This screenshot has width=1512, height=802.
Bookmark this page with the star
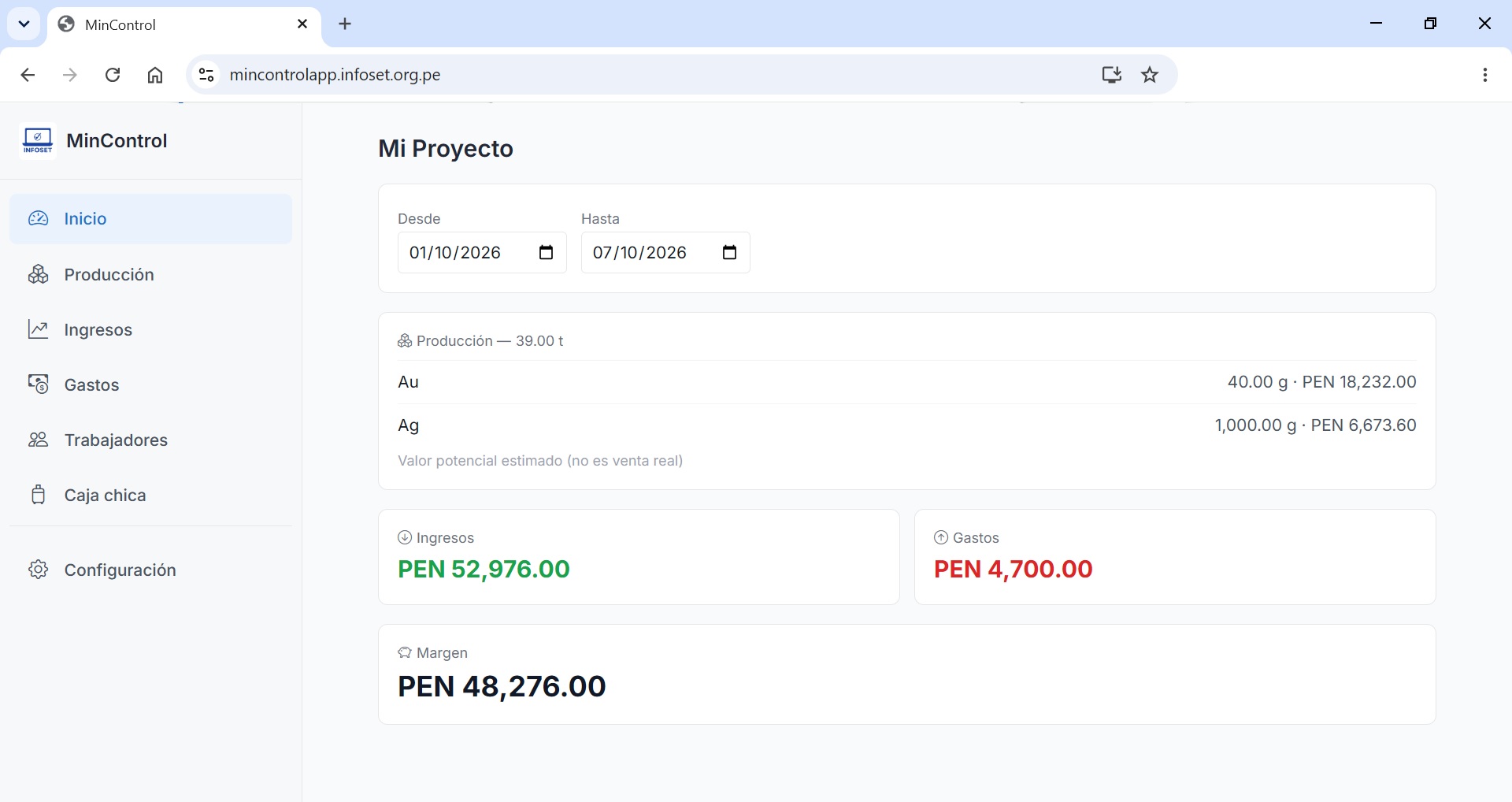point(1150,75)
